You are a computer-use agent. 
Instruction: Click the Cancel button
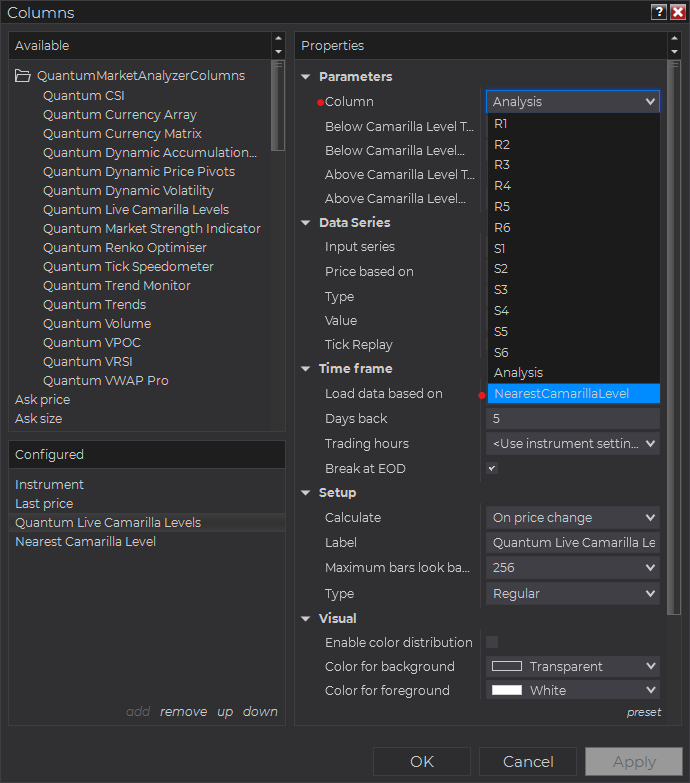pyautogui.click(x=528, y=762)
